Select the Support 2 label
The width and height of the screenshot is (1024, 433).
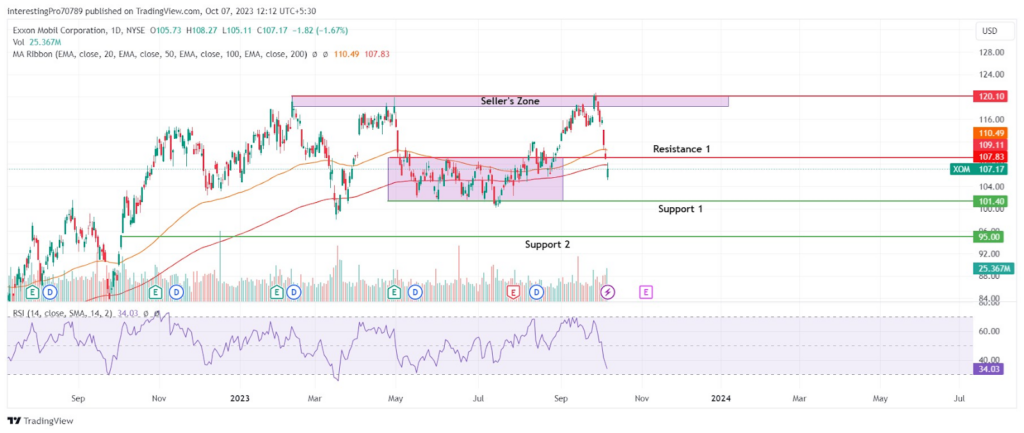547,244
